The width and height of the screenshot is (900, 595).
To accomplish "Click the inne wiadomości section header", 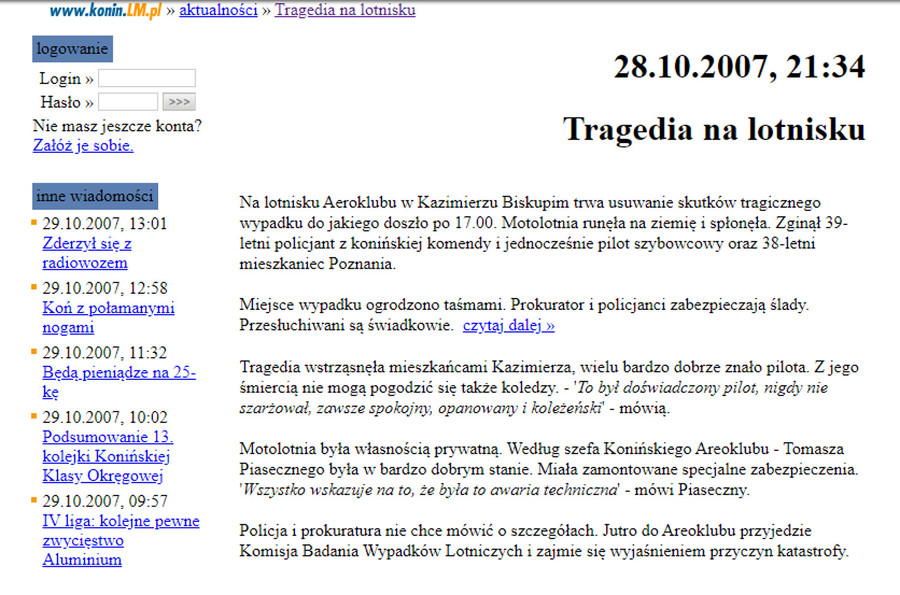I will pos(94,196).
